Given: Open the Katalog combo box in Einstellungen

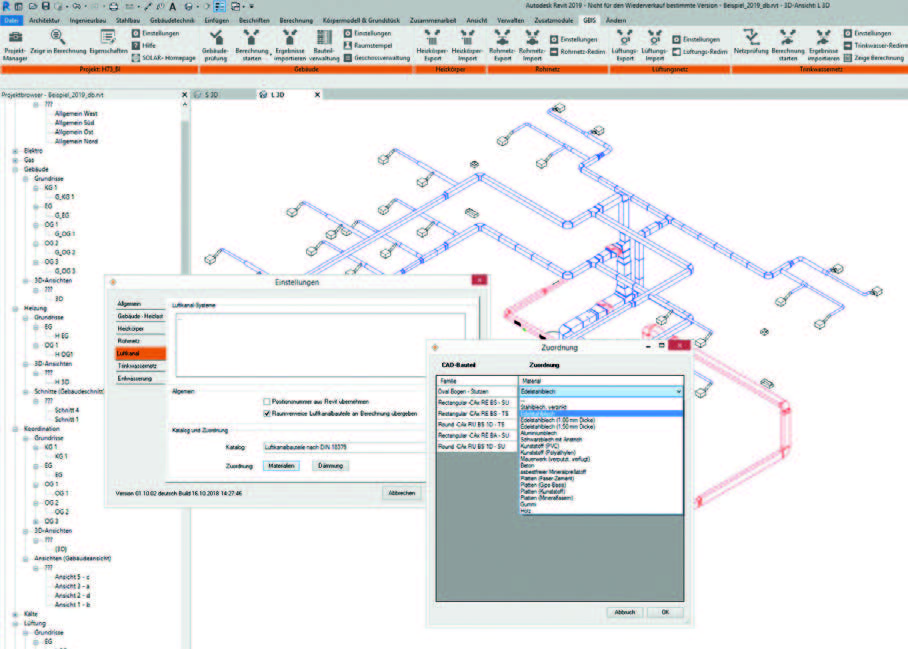Looking at the screenshot, I should [344, 447].
